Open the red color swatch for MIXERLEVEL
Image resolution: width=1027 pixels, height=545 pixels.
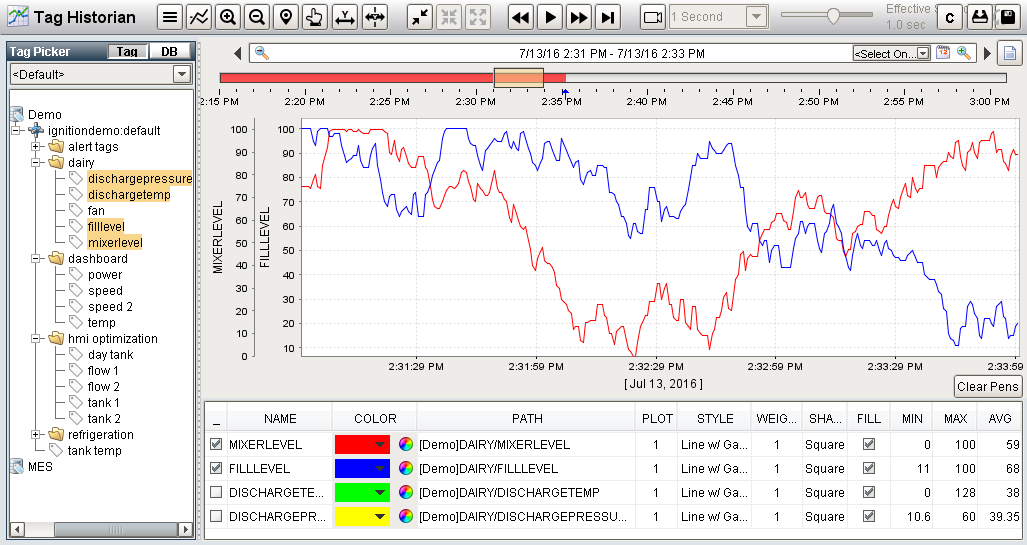click(361, 444)
